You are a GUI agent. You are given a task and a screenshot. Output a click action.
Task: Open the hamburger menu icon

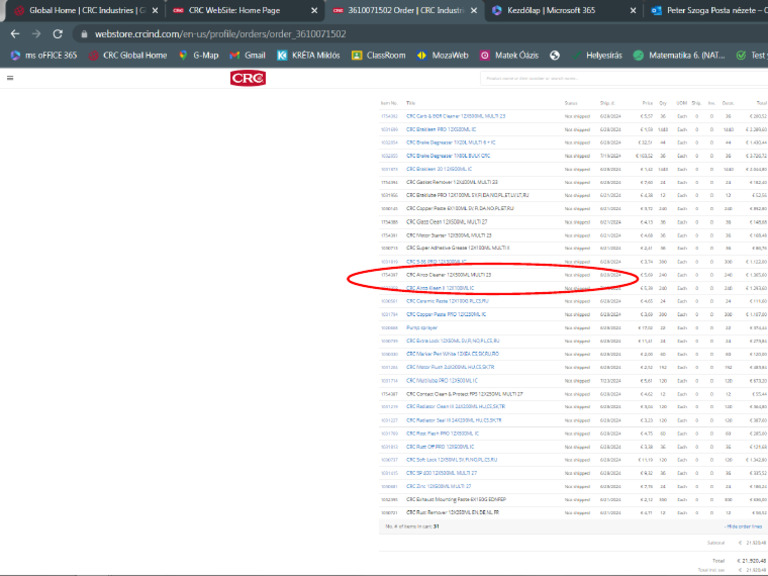[10, 77]
